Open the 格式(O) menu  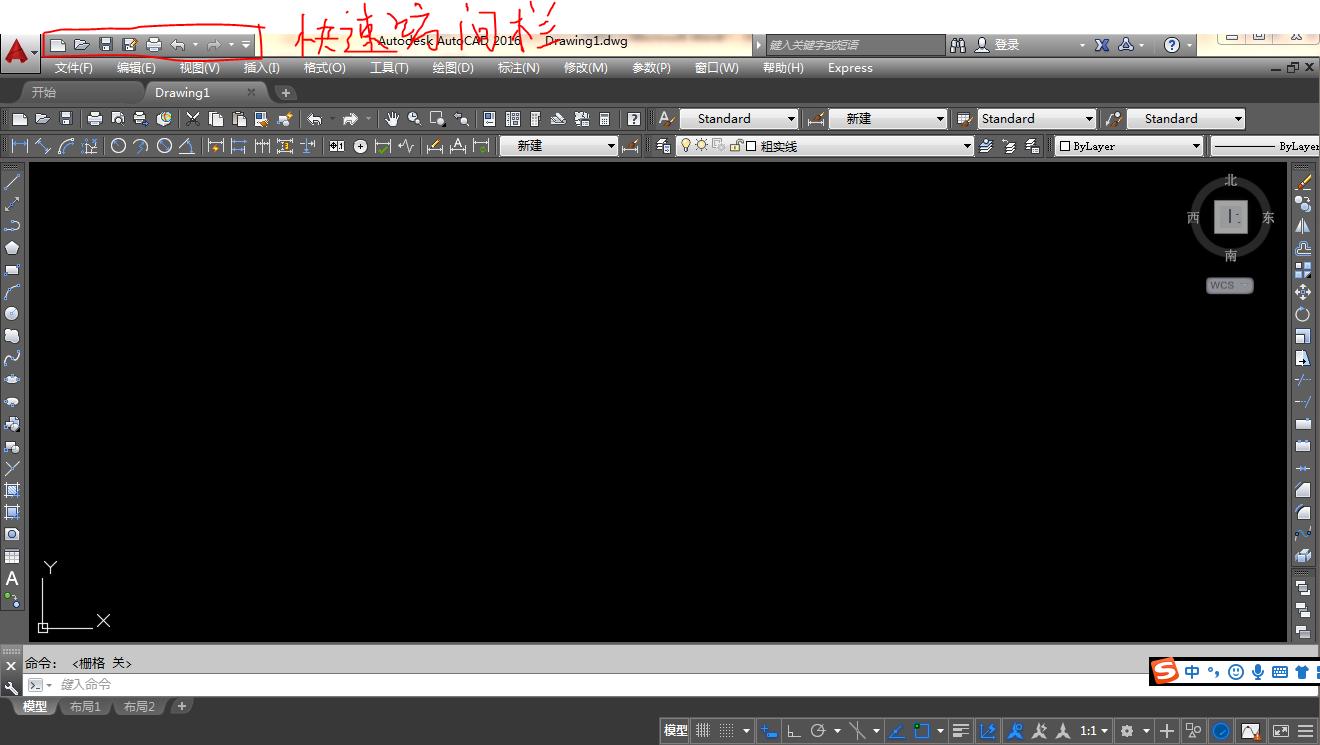click(324, 67)
